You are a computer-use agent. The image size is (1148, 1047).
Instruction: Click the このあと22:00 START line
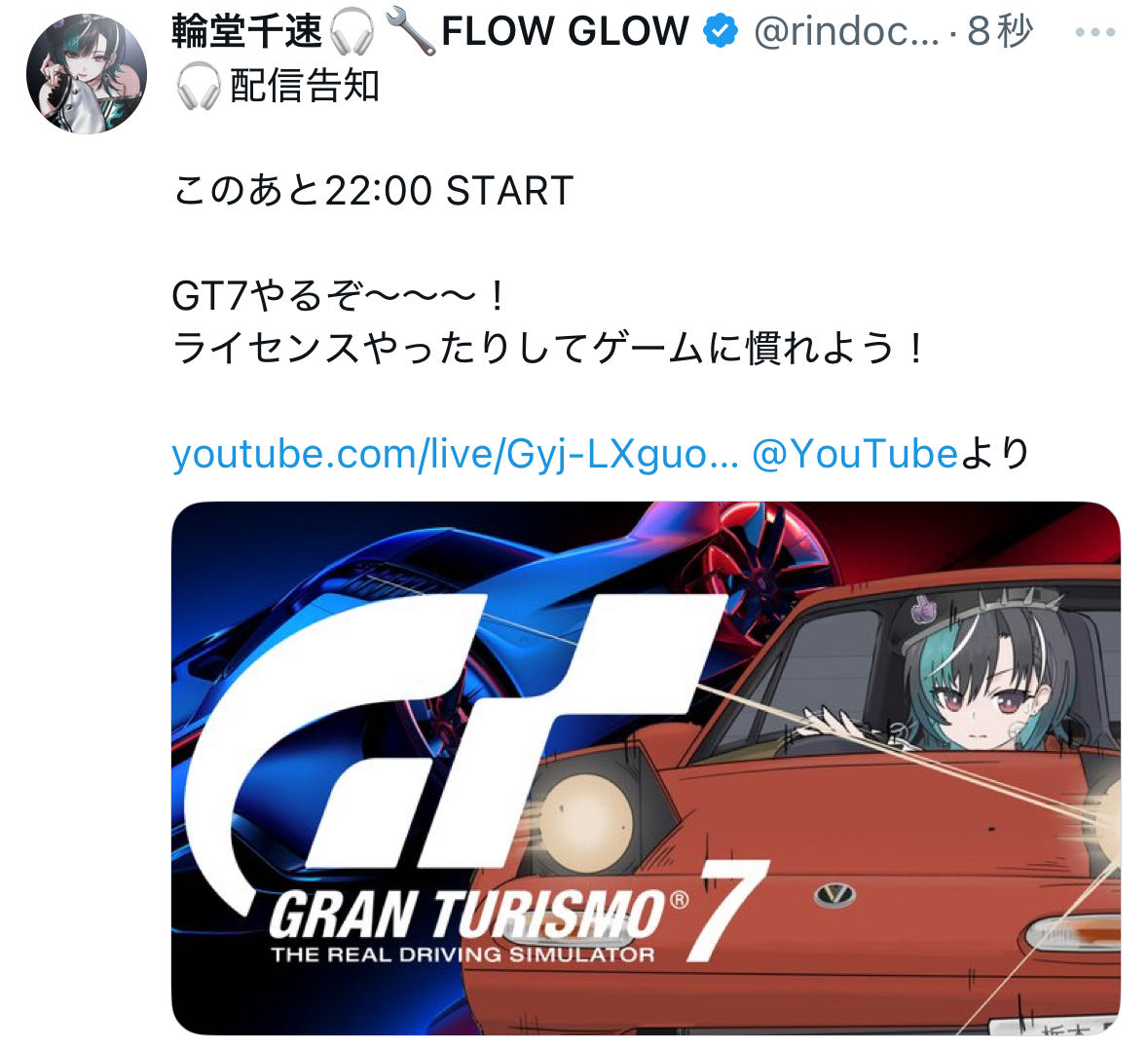[x=373, y=191]
